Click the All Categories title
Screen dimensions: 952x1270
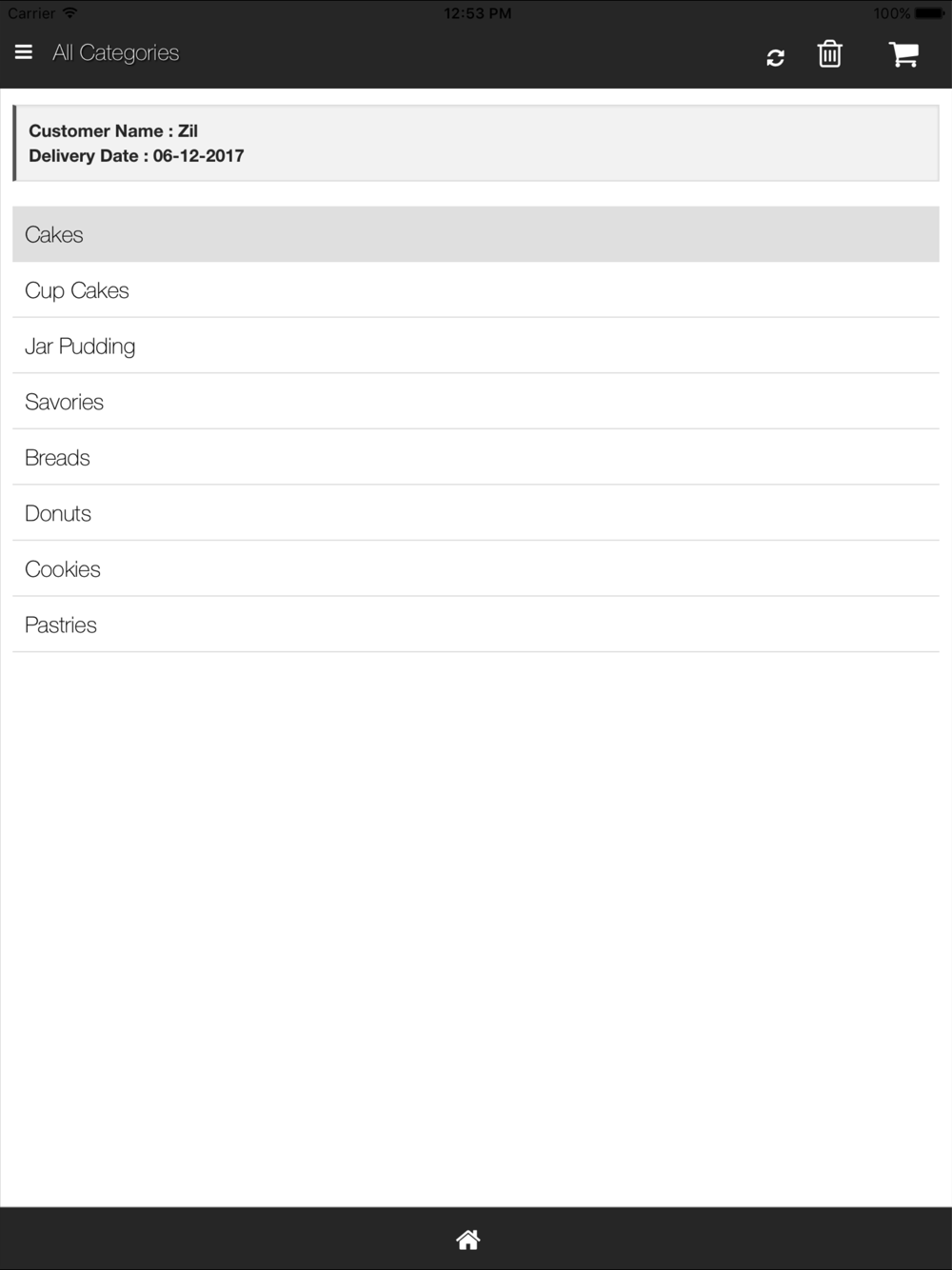point(115,53)
